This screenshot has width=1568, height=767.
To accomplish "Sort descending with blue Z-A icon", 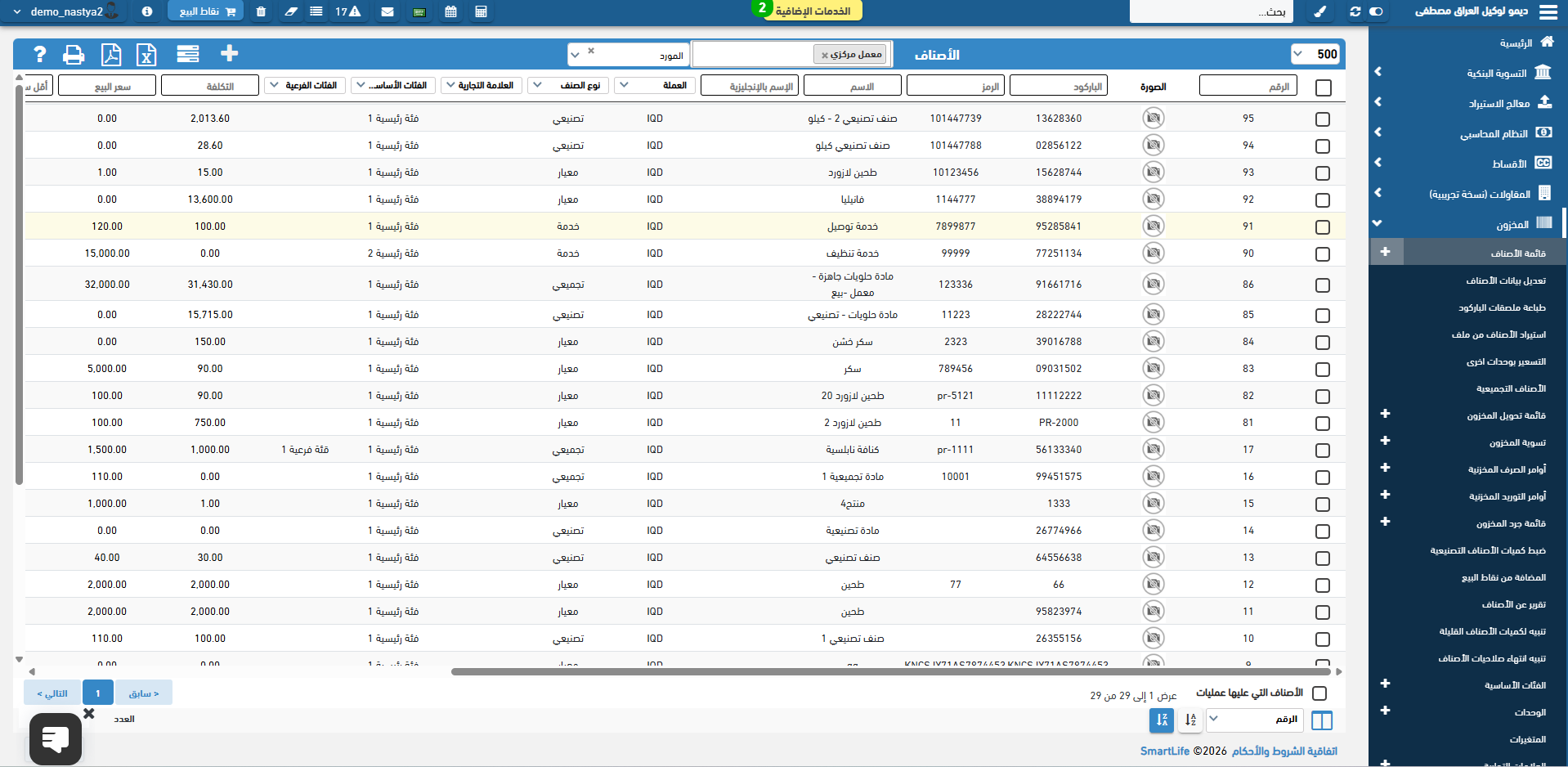I will tap(1162, 720).
